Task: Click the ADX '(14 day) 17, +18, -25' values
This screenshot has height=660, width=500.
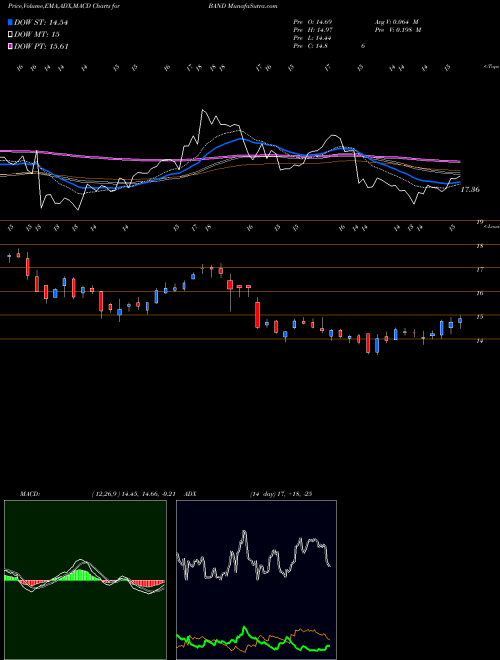Action: tap(281, 494)
